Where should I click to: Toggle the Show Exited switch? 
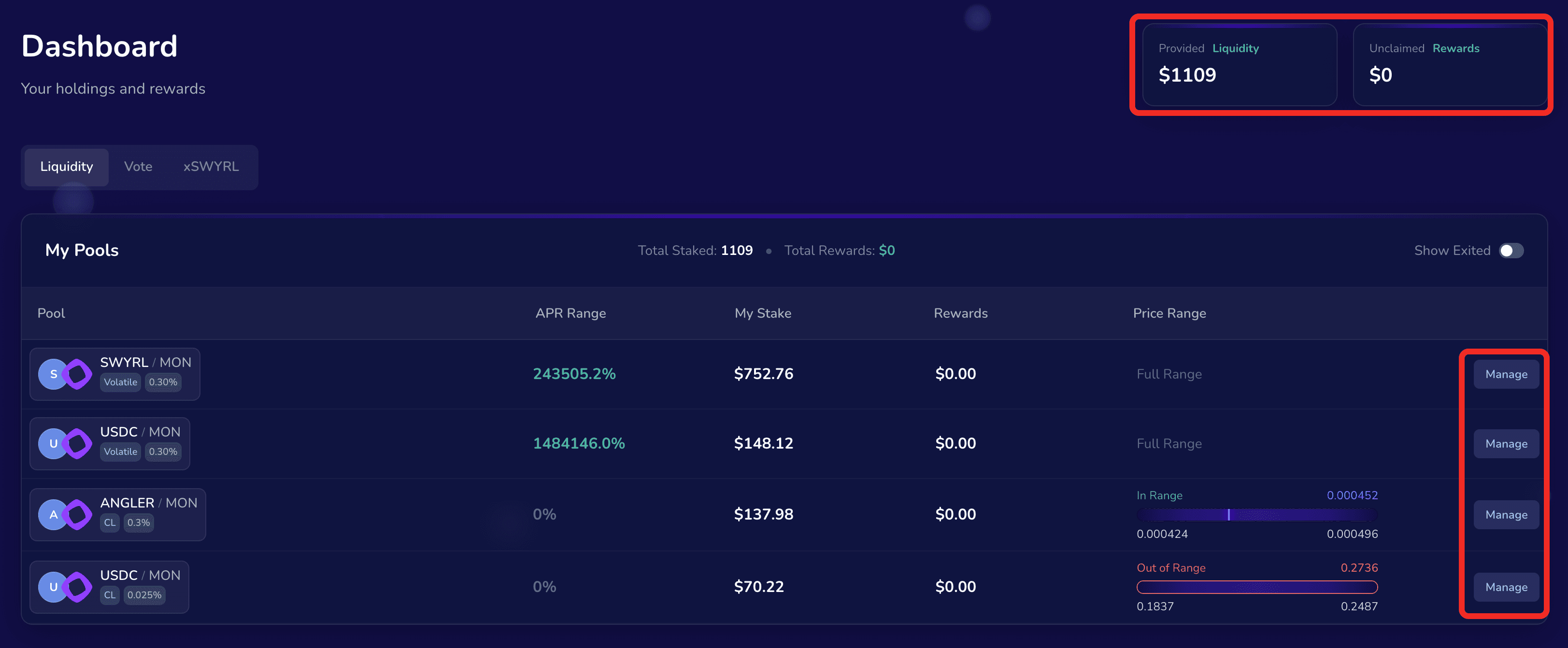tap(1511, 251)
